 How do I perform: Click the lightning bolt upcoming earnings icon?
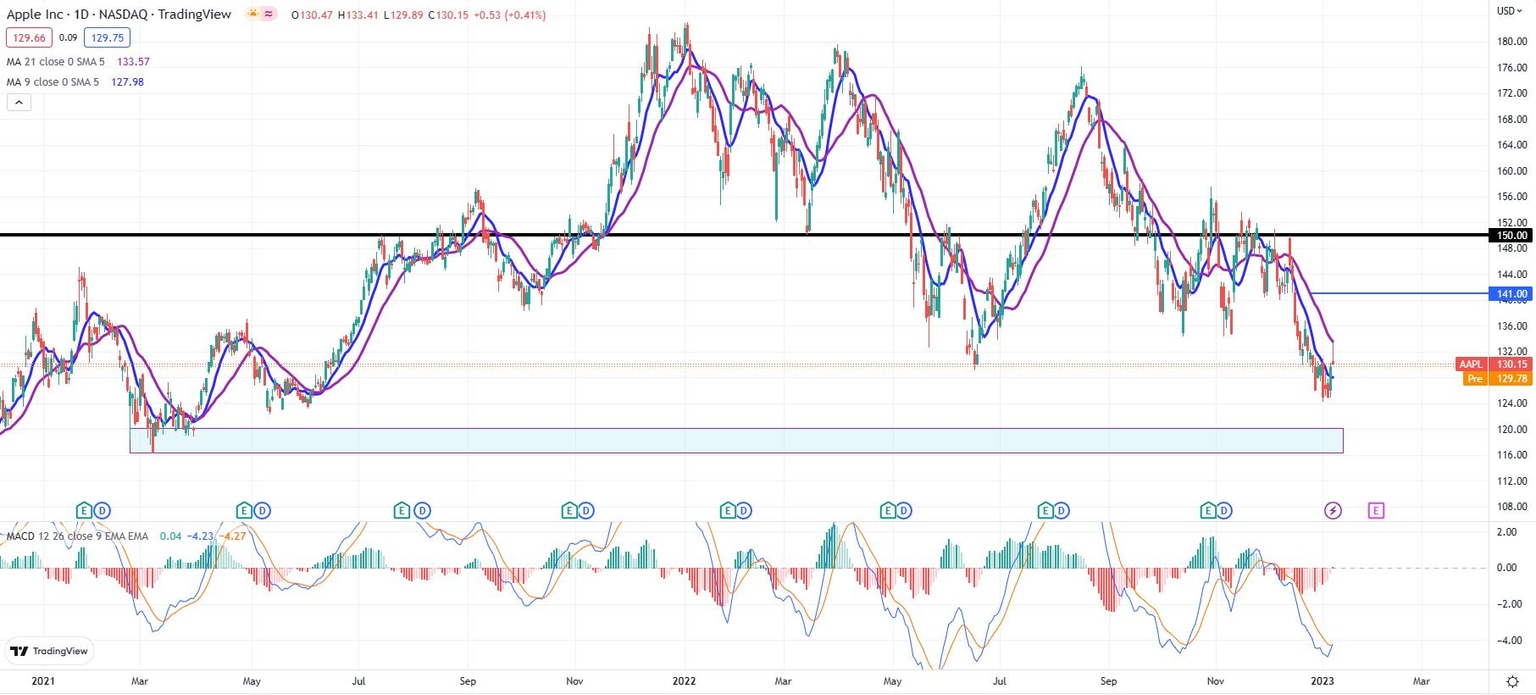point(1334,510)
